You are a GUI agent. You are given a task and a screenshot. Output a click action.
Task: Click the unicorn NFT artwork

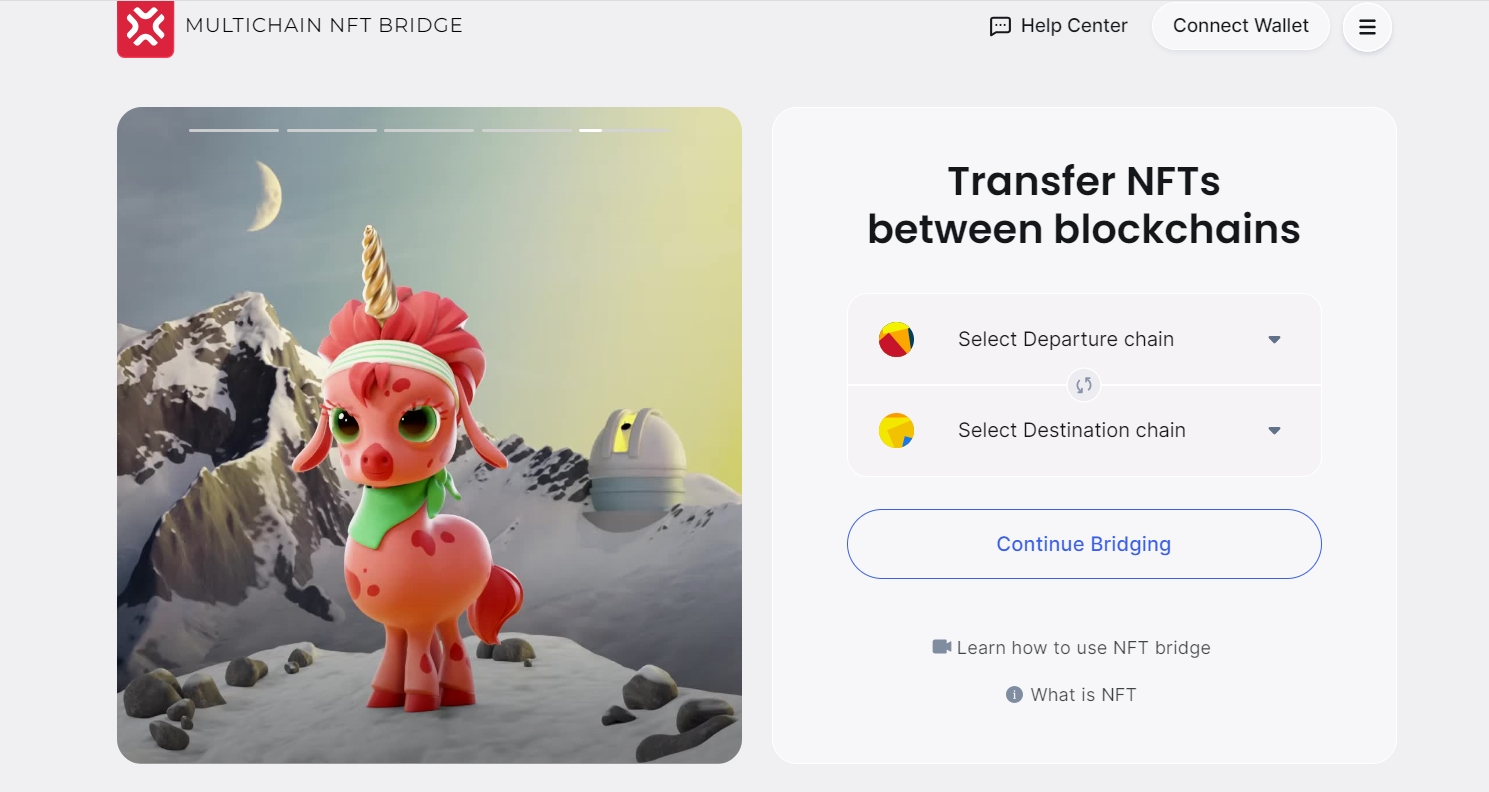click(429, 435)
